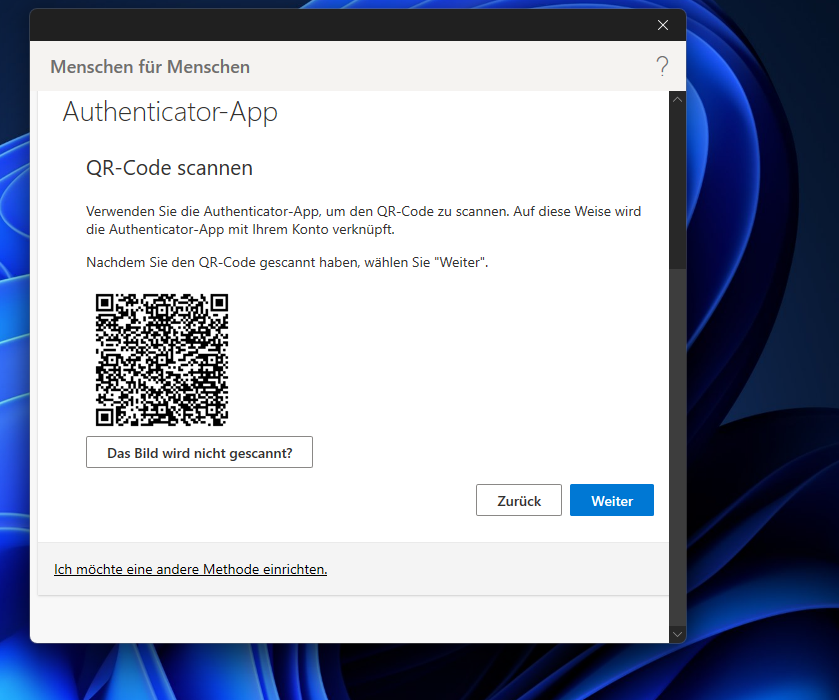The height and width of the screenshot is (700, 839).
Task: Click the dialog's dark title bar
Action: (x=350, y=25)
